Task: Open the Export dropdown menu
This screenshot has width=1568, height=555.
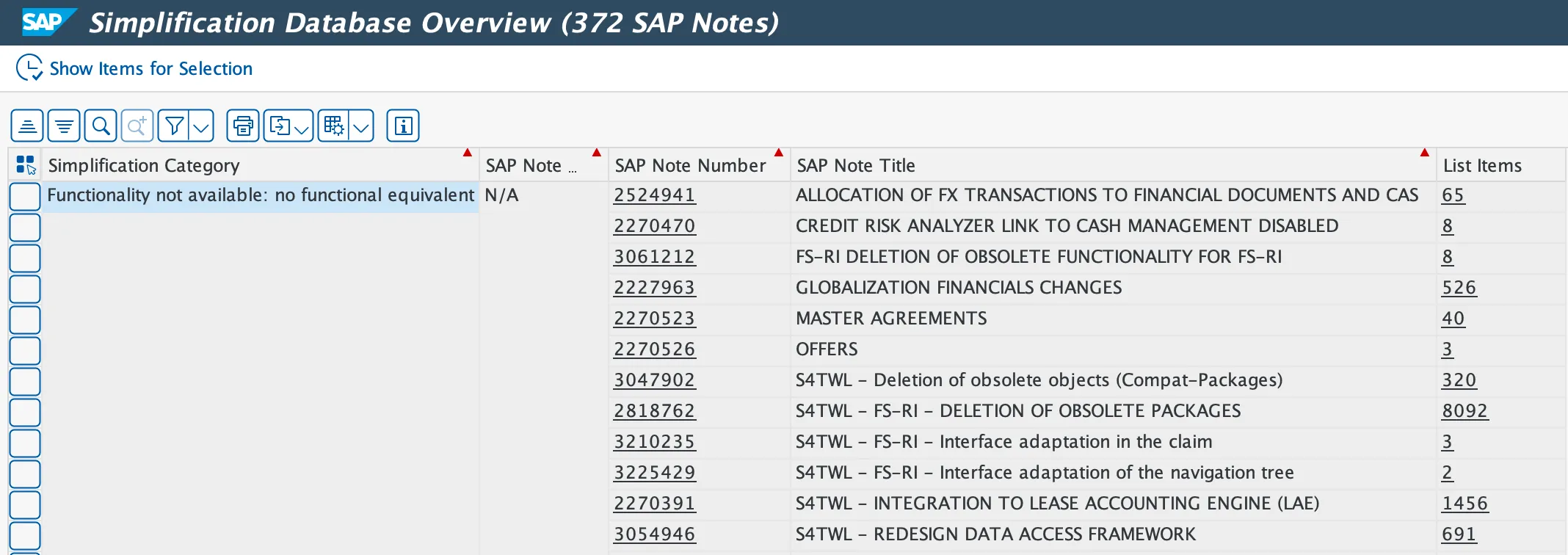Action: click(288, 126)
